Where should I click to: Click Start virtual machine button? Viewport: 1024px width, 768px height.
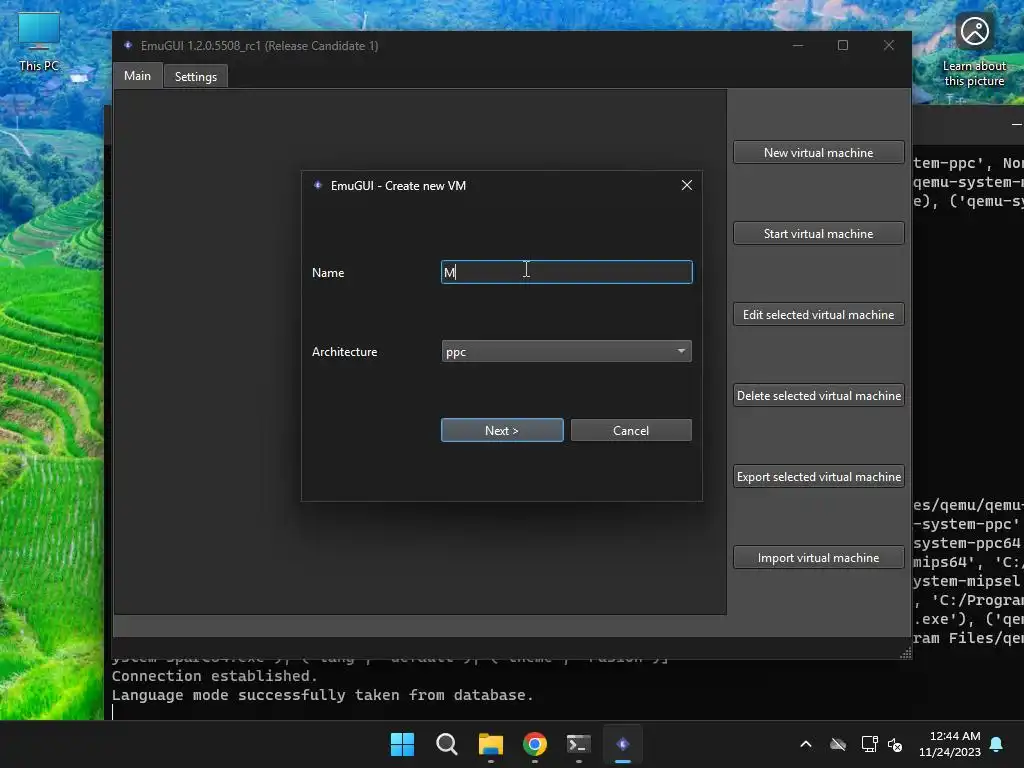pyautogui.click(x=818, y=234)
